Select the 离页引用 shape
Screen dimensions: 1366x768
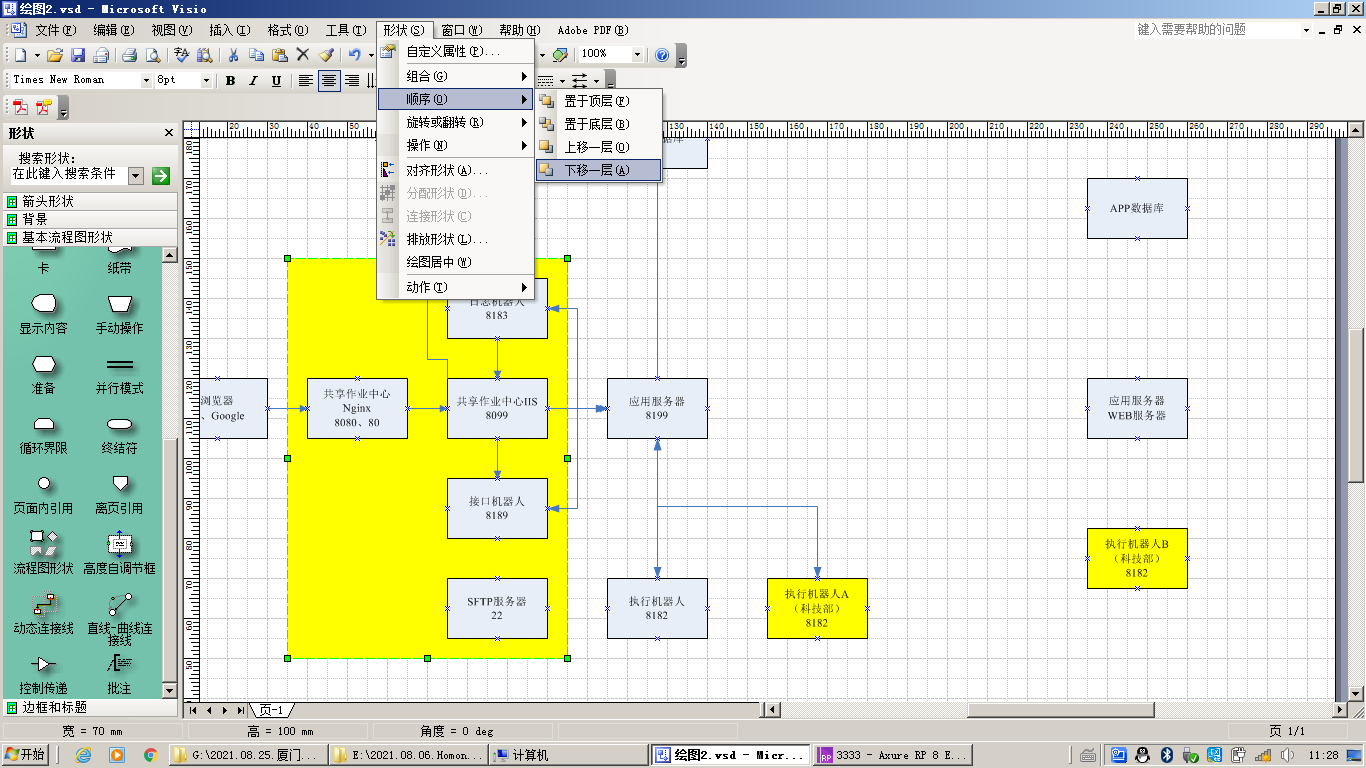pos(120,493)
